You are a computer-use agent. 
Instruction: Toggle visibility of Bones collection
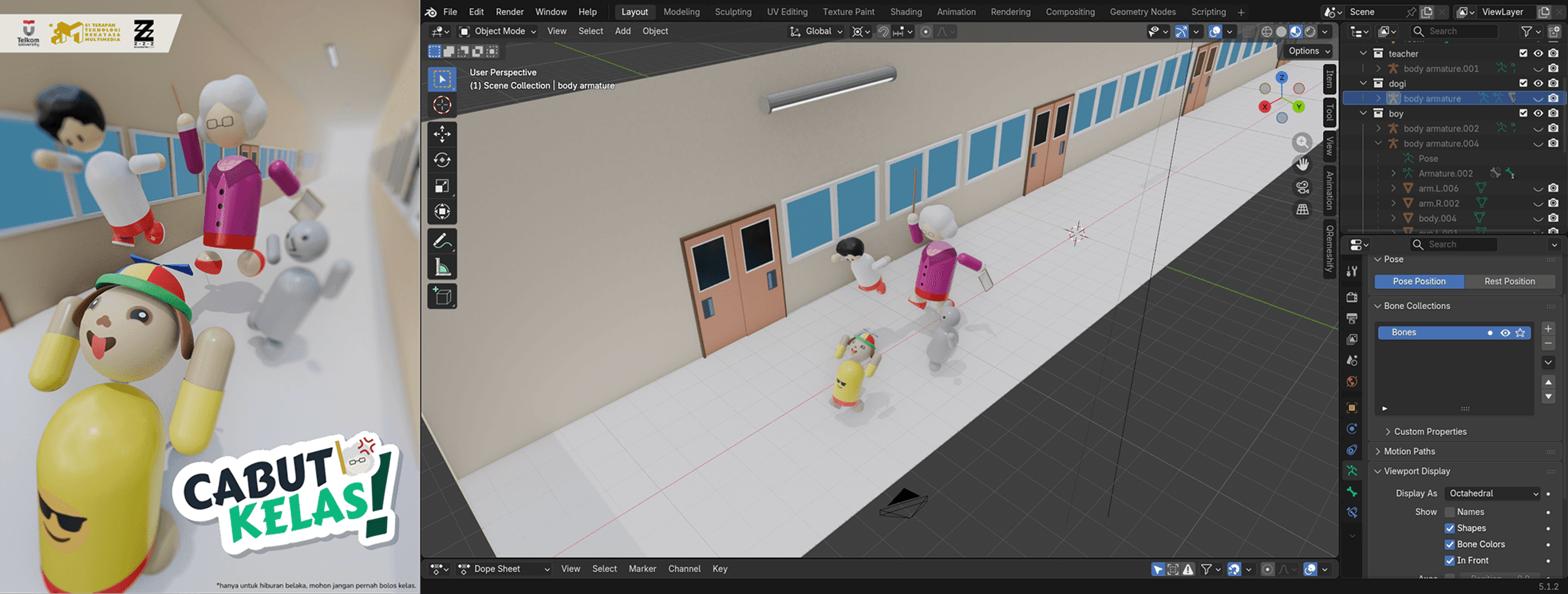tap(1505, 333)
